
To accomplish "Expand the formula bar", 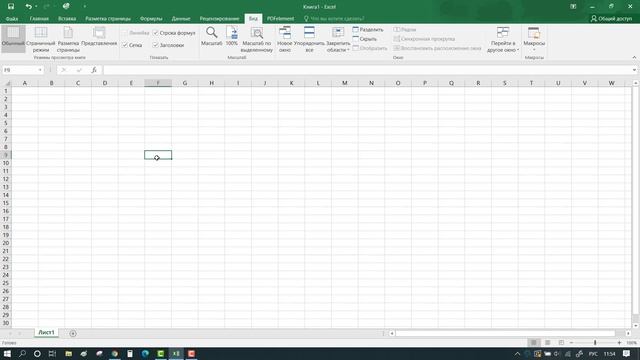I will click(x=634, y=70).
